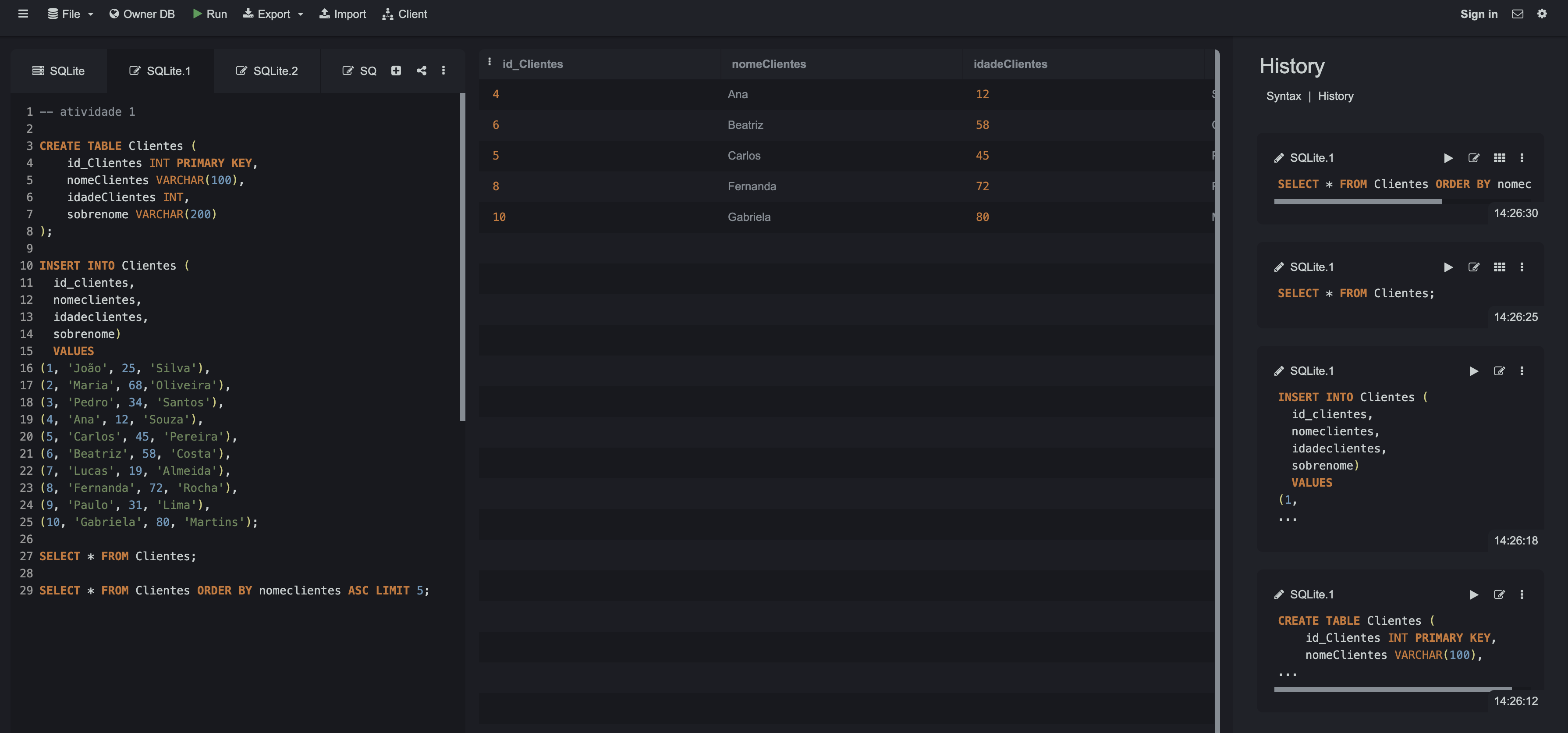This screenshot has height=733, width=1568.
Task: Sort by id_Clientes column header
Action: [x=532, y=64]
